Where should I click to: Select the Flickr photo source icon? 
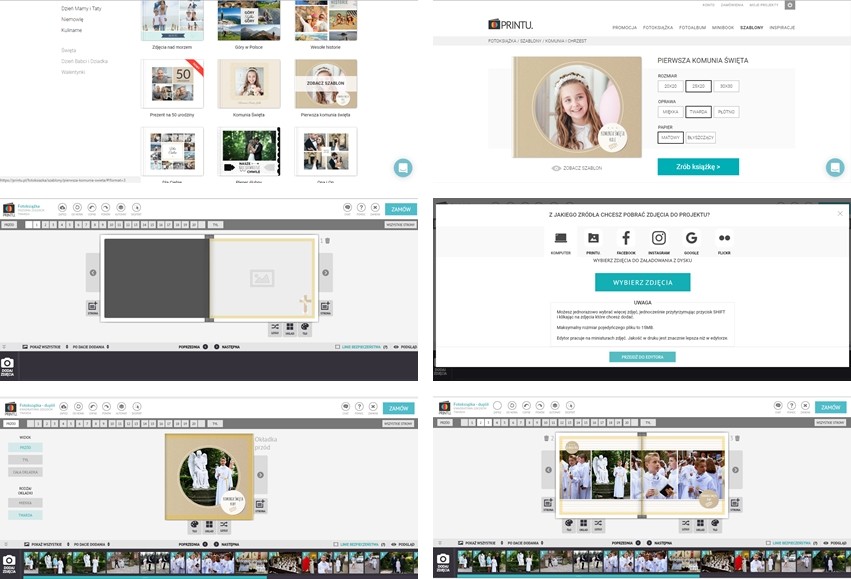click(x=724, y=238)
